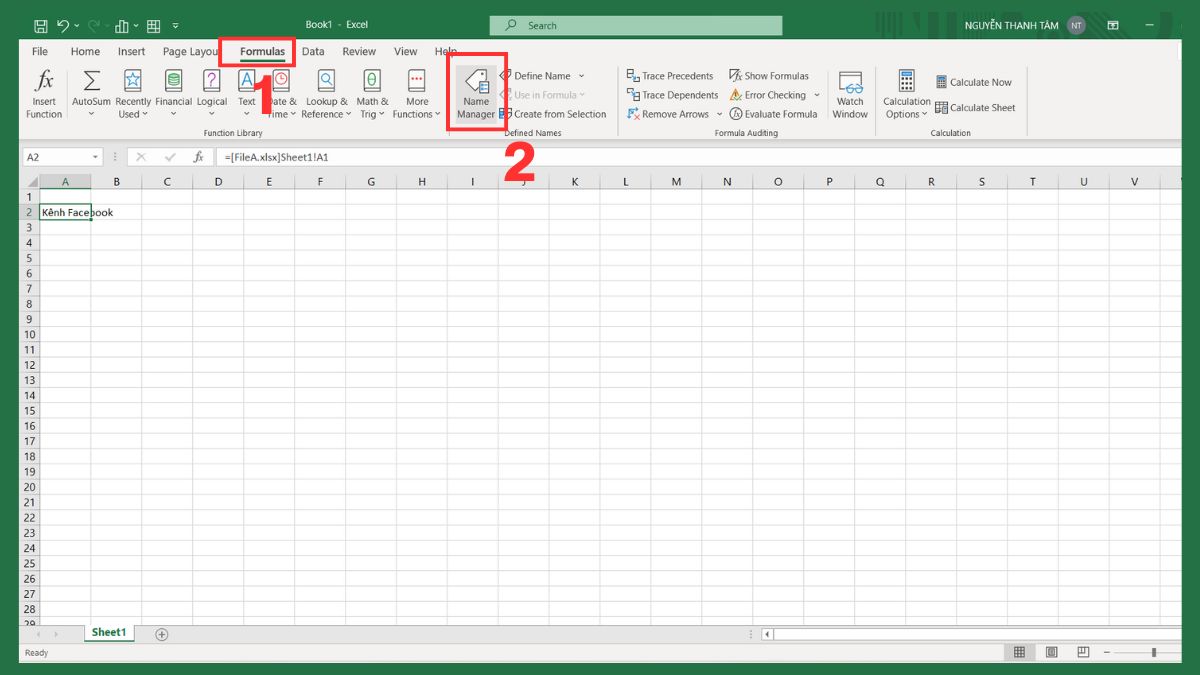1200x675 pixels.
Task: Click the Insert Function fx ribbon button
Action: 44,95
